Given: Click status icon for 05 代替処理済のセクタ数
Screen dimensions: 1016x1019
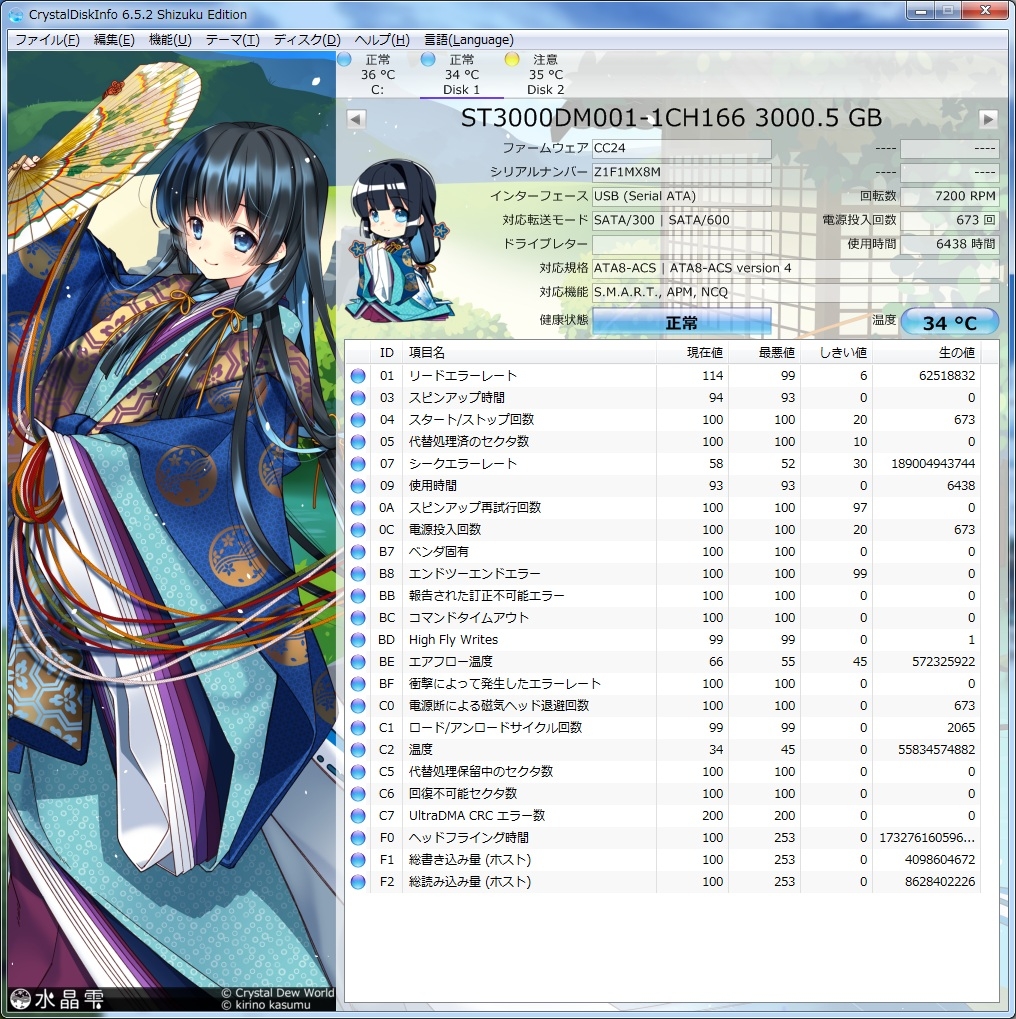Looking at the screenshot, I should [x=358, y=442].
